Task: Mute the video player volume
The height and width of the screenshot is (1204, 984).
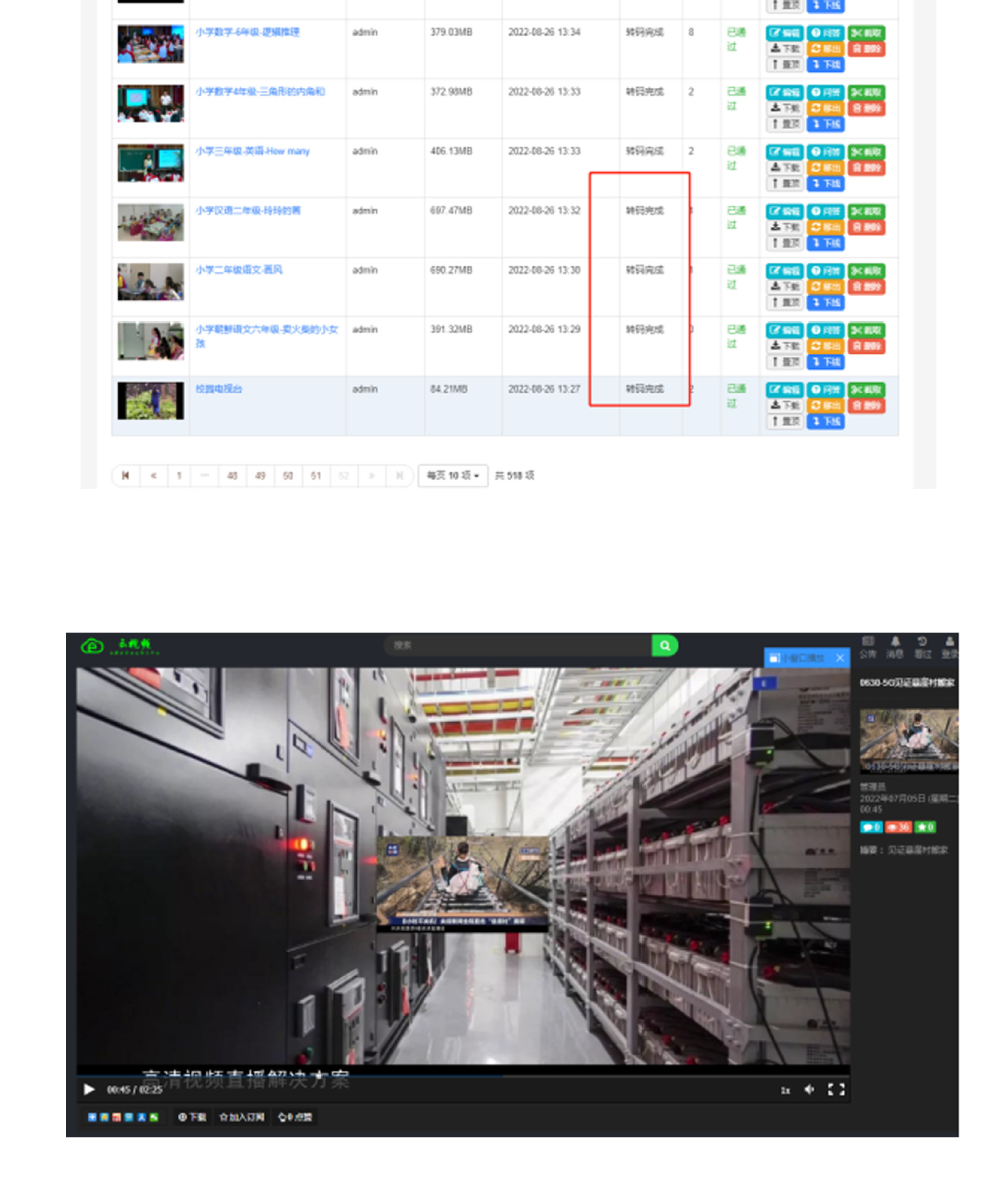Action: coord(809,1089)
